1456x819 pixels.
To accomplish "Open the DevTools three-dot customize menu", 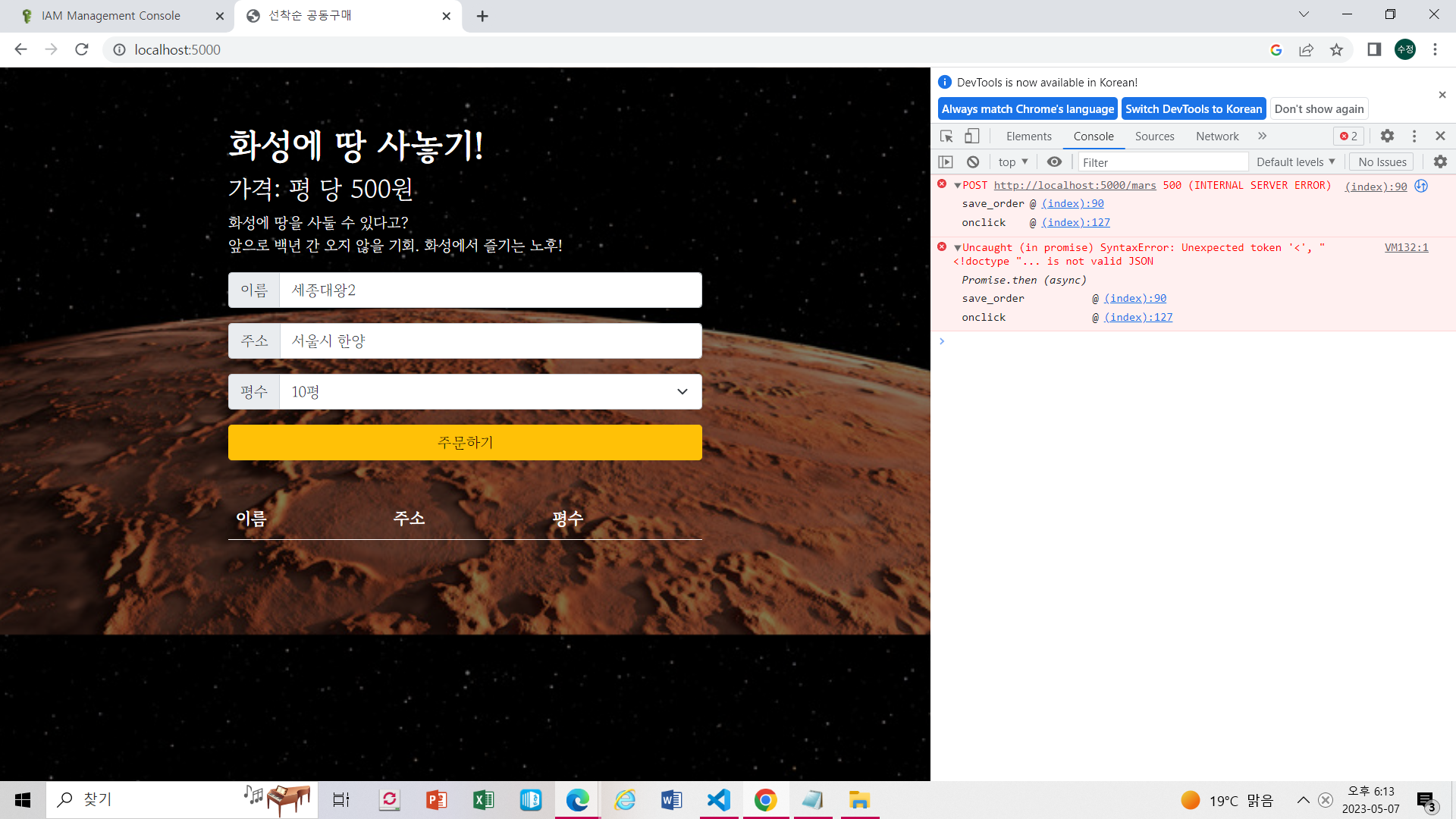I will point(1414,136).
